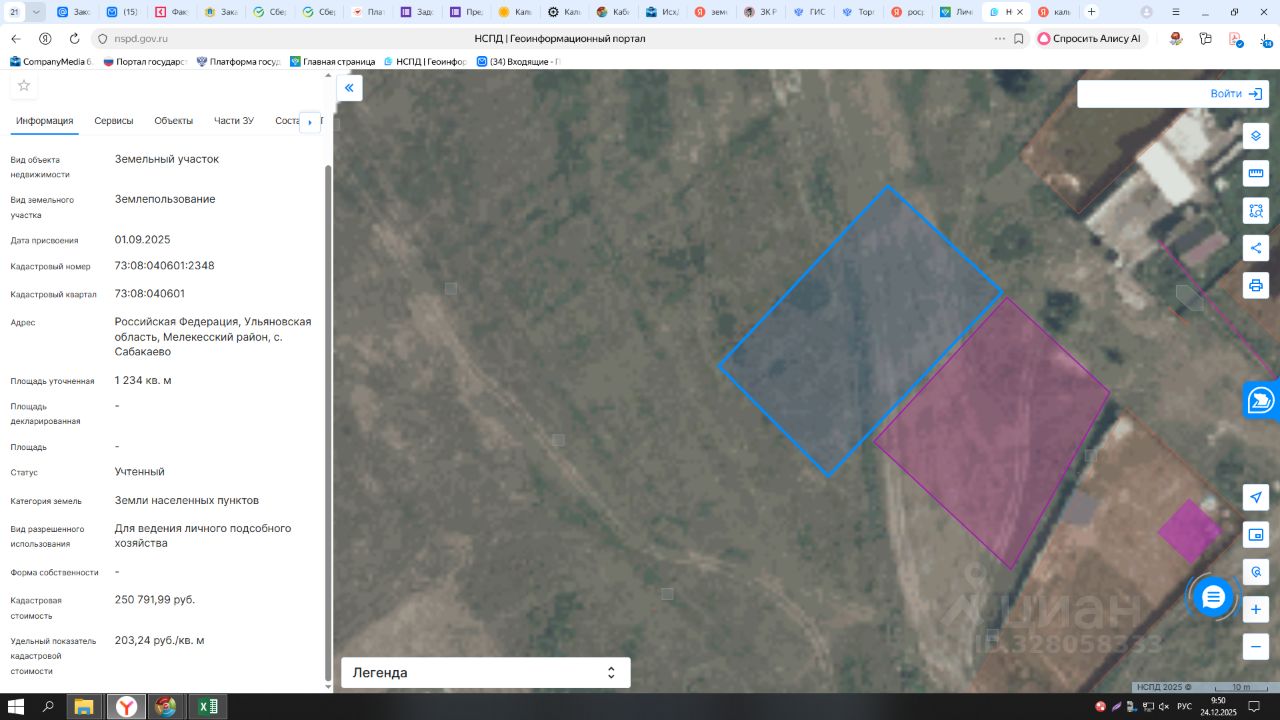The width and height of the screenshot is (1280, 720).
Task: Share the current map view
Action: click(x=1256, y=248)
